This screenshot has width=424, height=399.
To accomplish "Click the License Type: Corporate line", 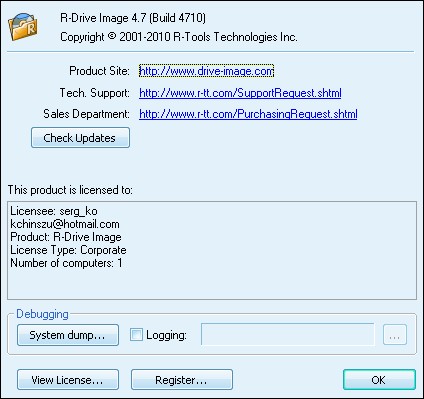I will pyautogui.click(x=68, y=250).
